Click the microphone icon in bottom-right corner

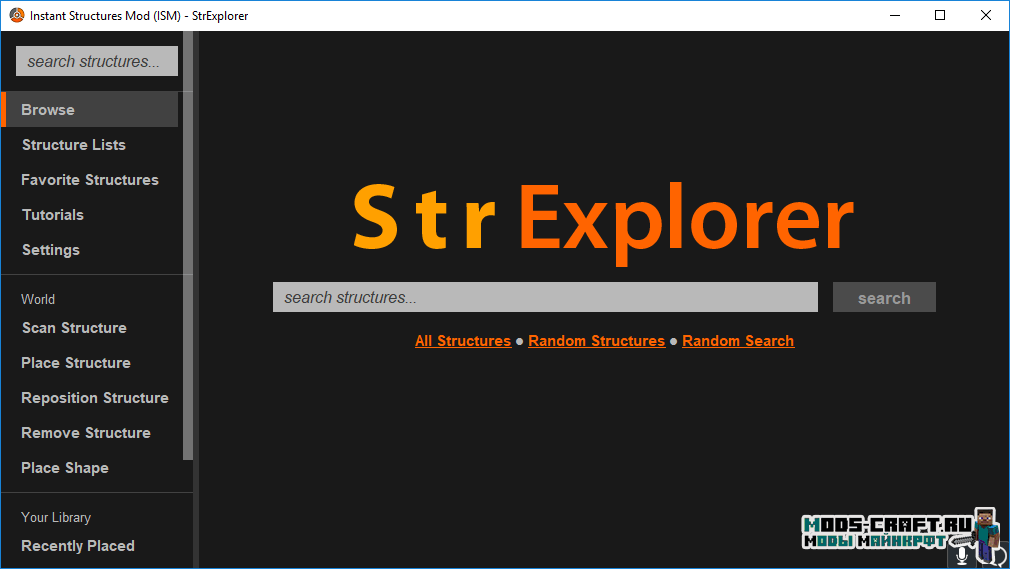click(962, 553)
